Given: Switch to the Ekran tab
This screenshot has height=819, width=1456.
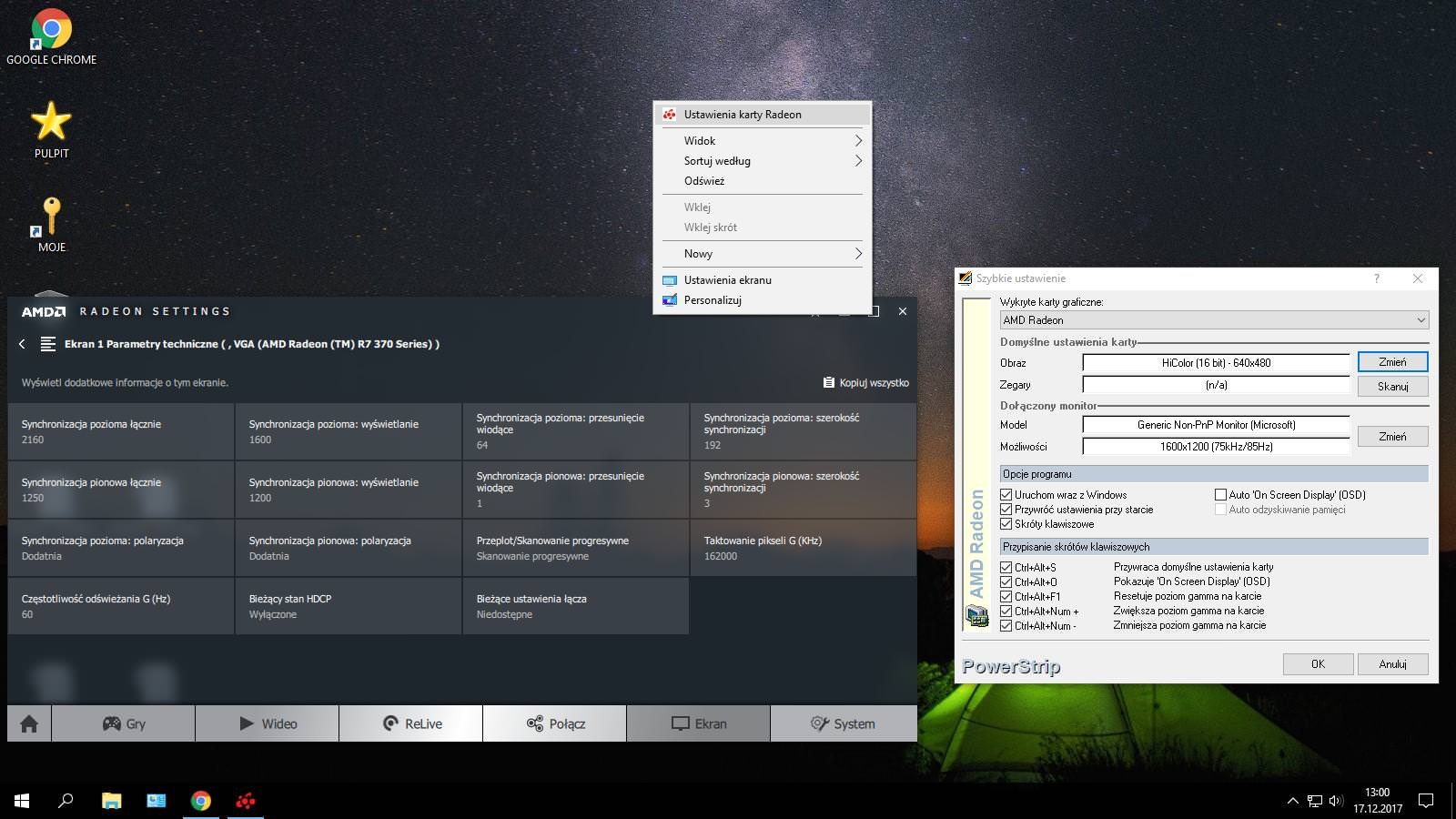Looking at the screenshot, I should click(x=699, y=723).
